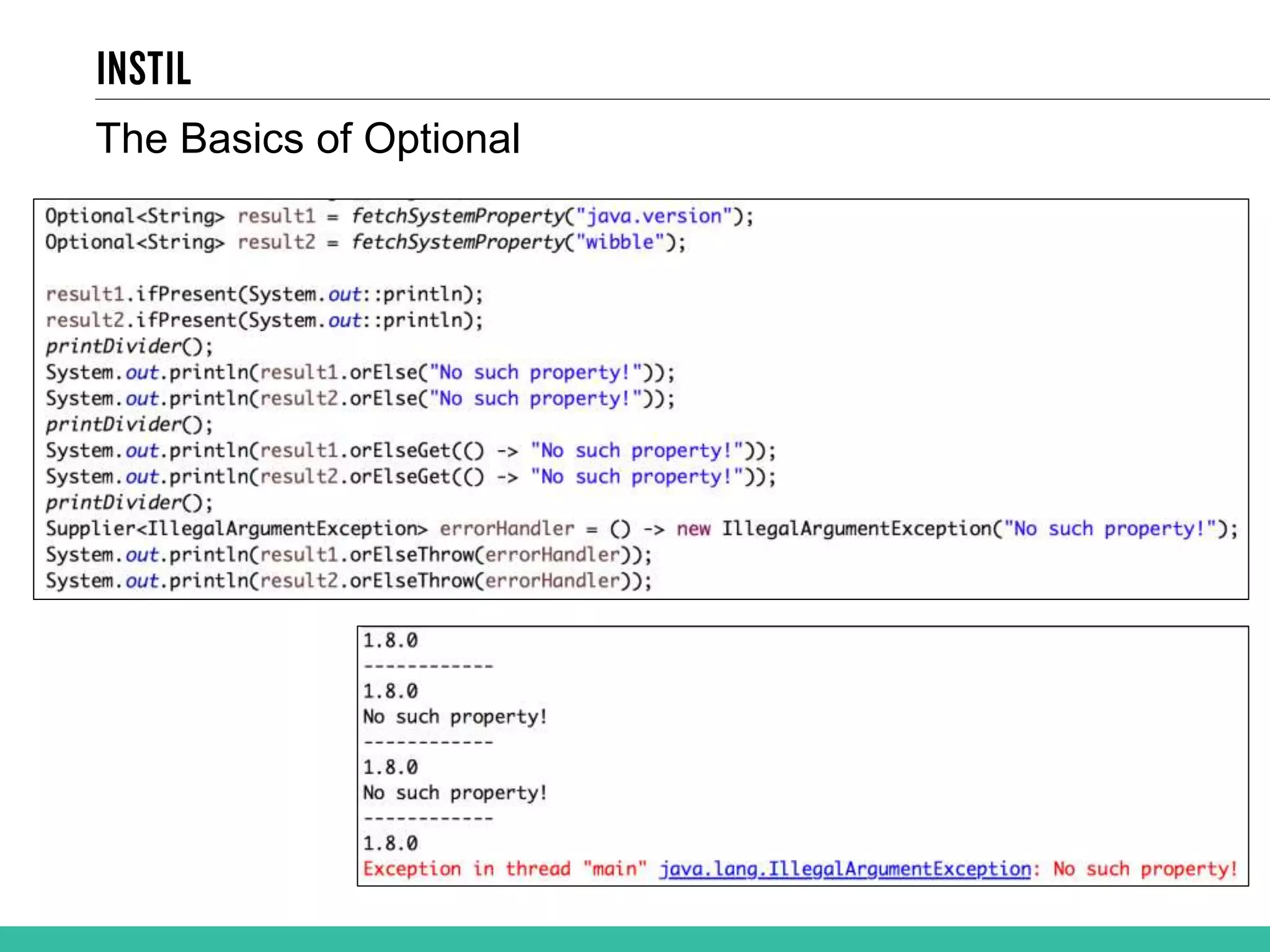Click the first dashed divider in output
Screen dimensions: 1270x952
click(429, 666)
